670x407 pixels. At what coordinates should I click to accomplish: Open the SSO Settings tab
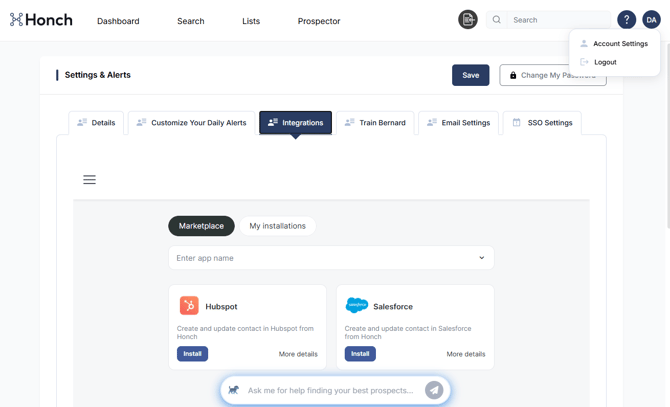pyautogui.click(x=542, y=123)
